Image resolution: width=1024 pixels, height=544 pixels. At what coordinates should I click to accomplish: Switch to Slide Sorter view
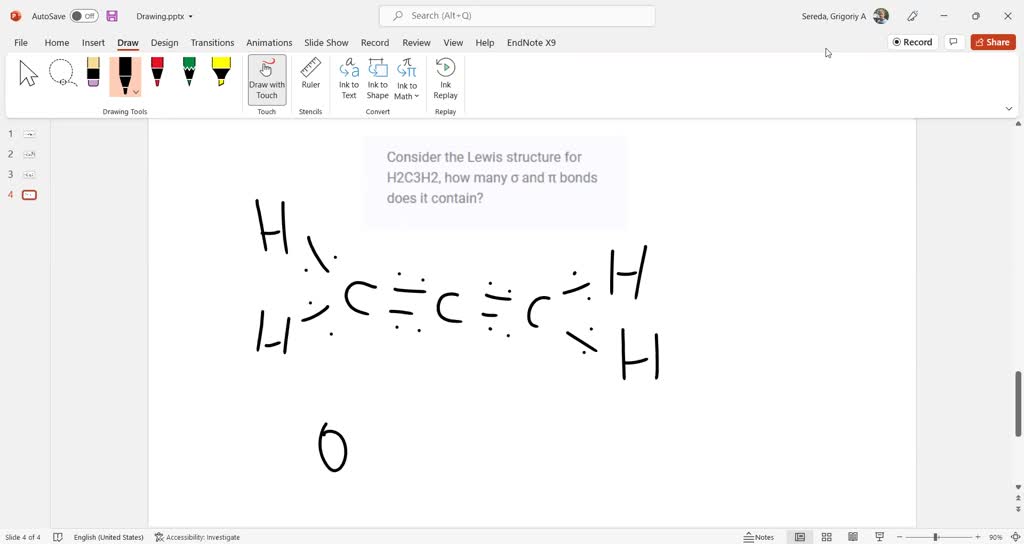826,537
